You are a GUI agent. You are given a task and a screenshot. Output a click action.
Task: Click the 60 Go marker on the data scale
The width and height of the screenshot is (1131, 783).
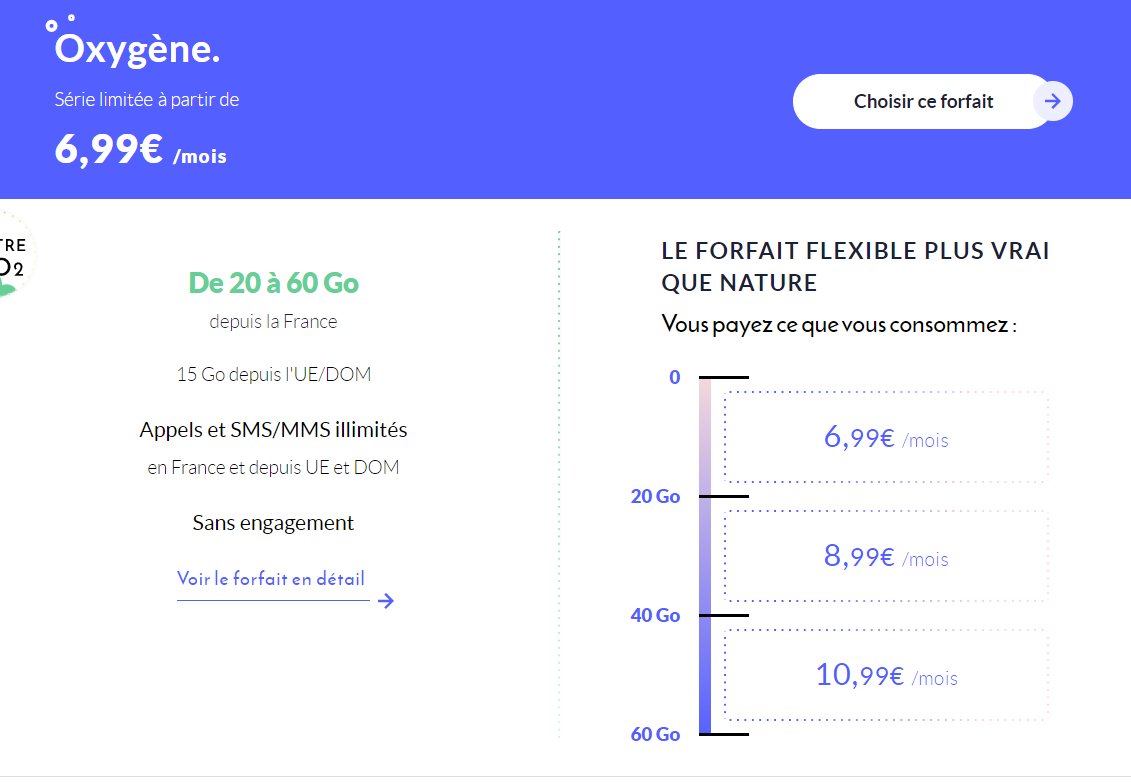click(655, 735)
